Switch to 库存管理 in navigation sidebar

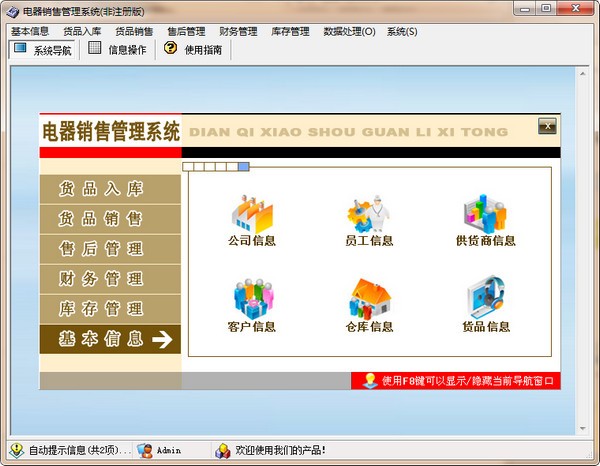click(101, 309)
